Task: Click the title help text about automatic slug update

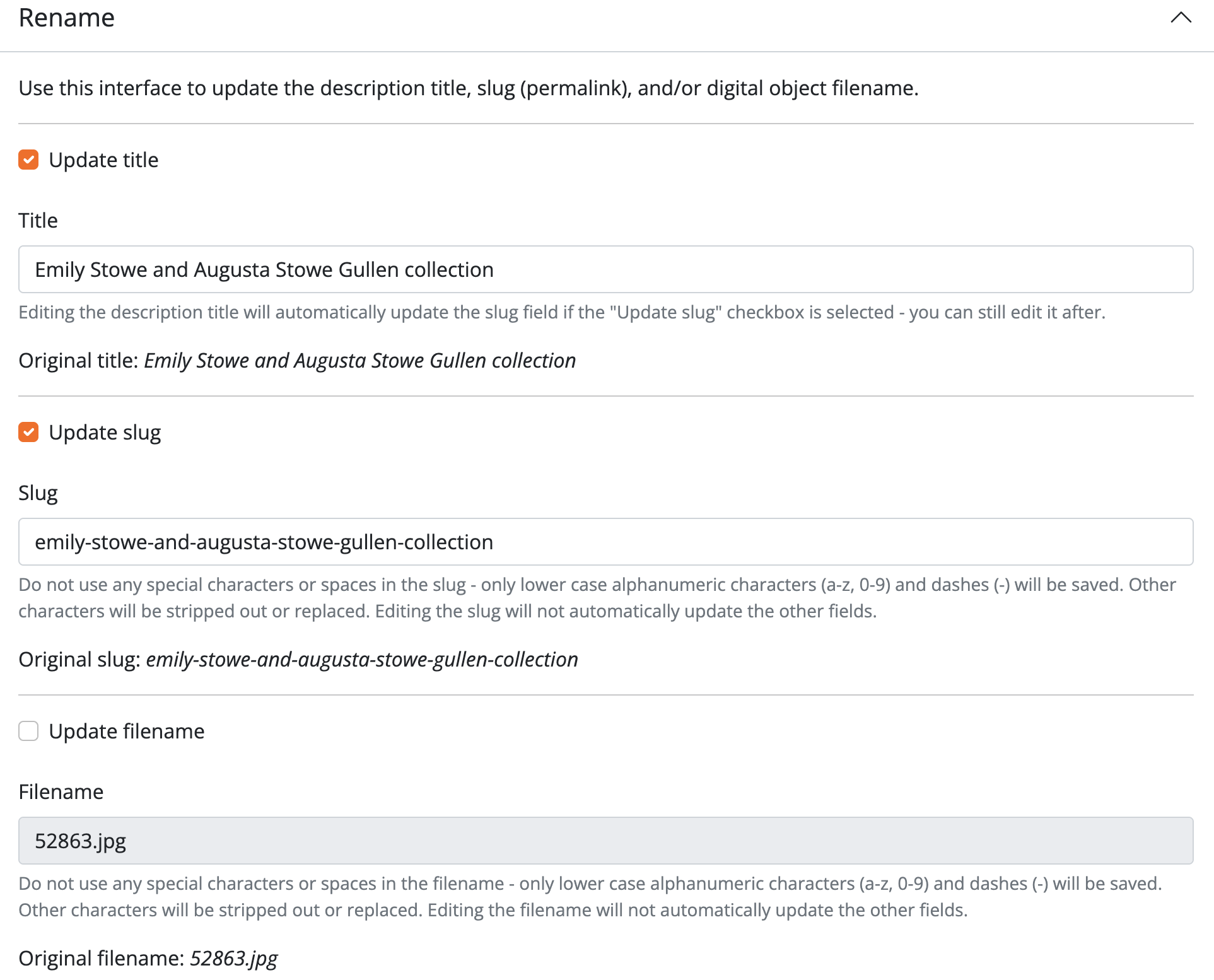Action: 561,313
